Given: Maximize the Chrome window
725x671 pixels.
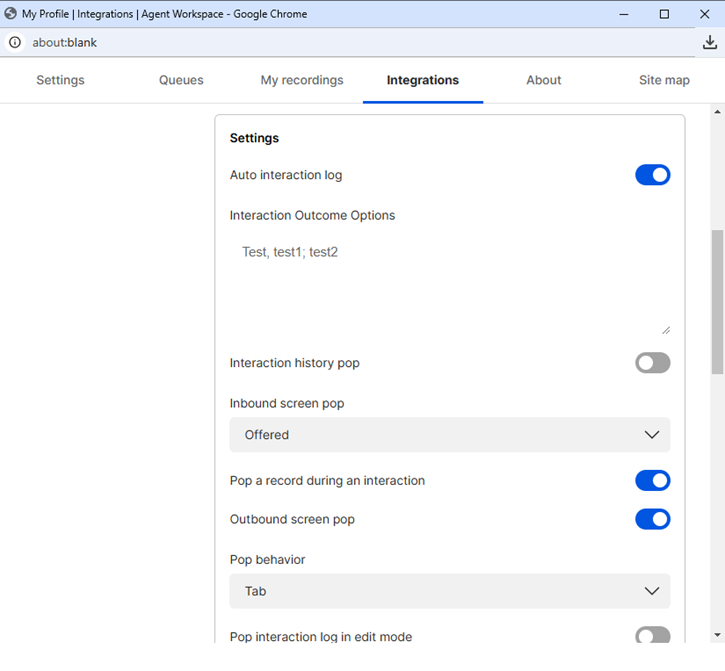Looking at the screenshot, I should pos(664,14).
